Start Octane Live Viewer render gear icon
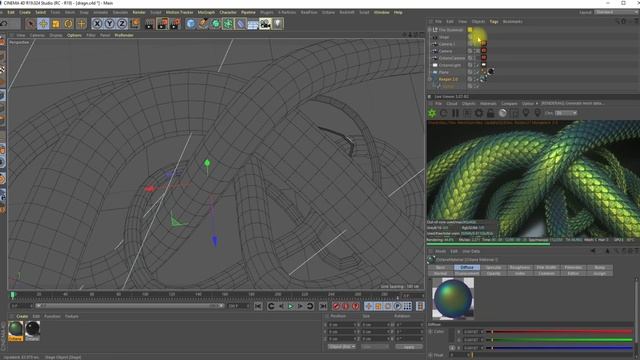The width and height of the screenshot is (640, 360). [432, 113]
